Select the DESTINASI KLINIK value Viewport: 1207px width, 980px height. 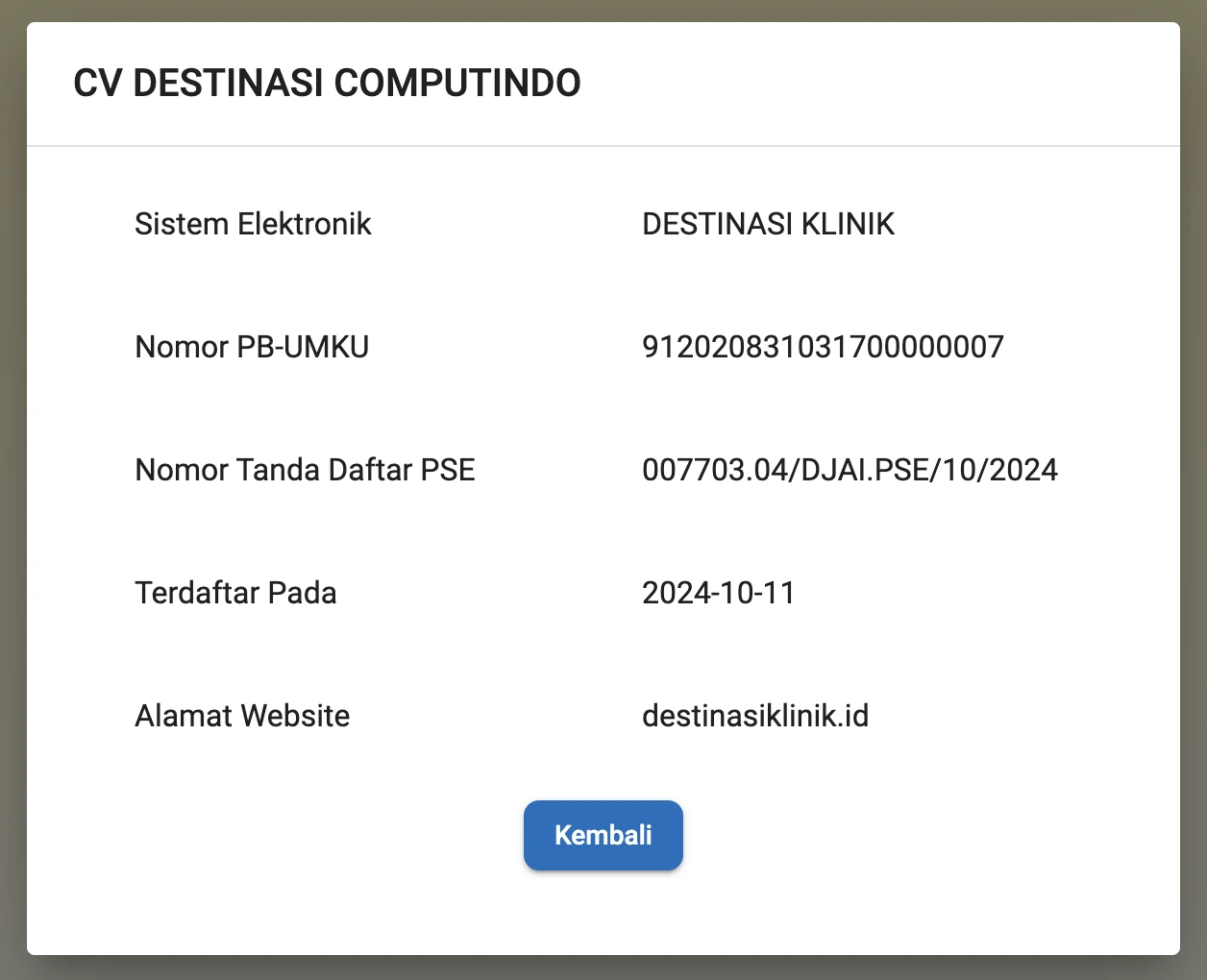[x=768, y=224]
